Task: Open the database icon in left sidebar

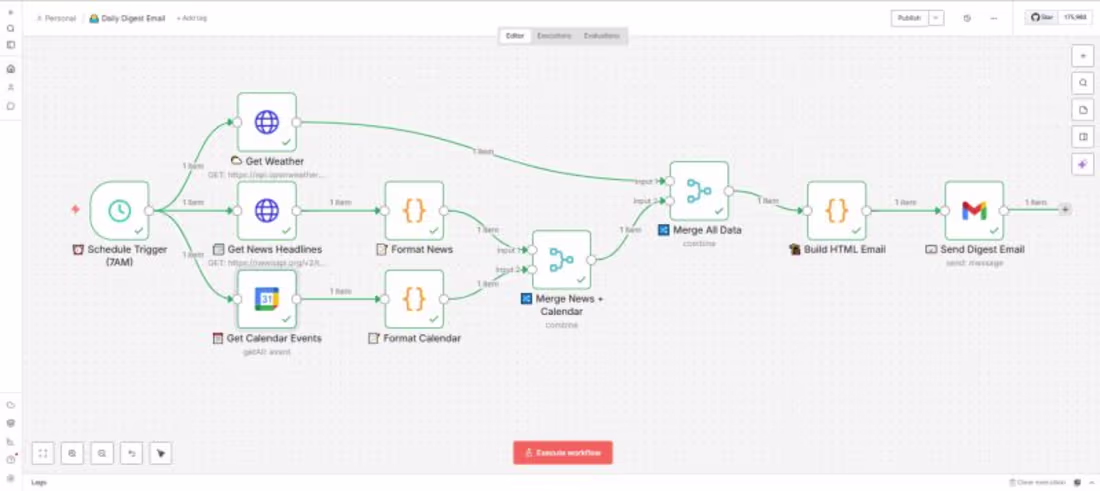Action: pos(11,424)
